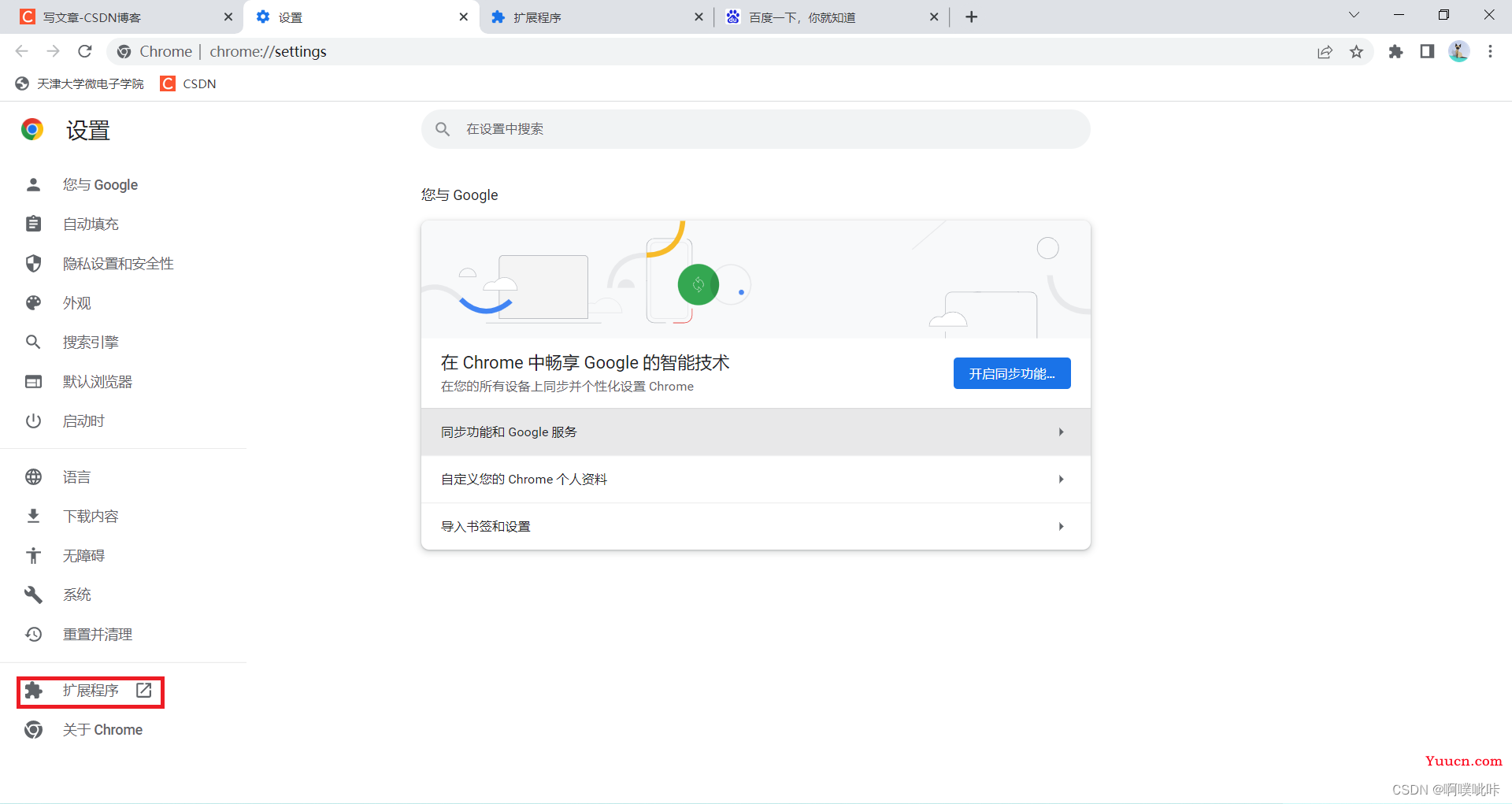Click the 开启同步功能 button
The width and height of the screenshot is (1512, 804).
(x=1012, y=373)
